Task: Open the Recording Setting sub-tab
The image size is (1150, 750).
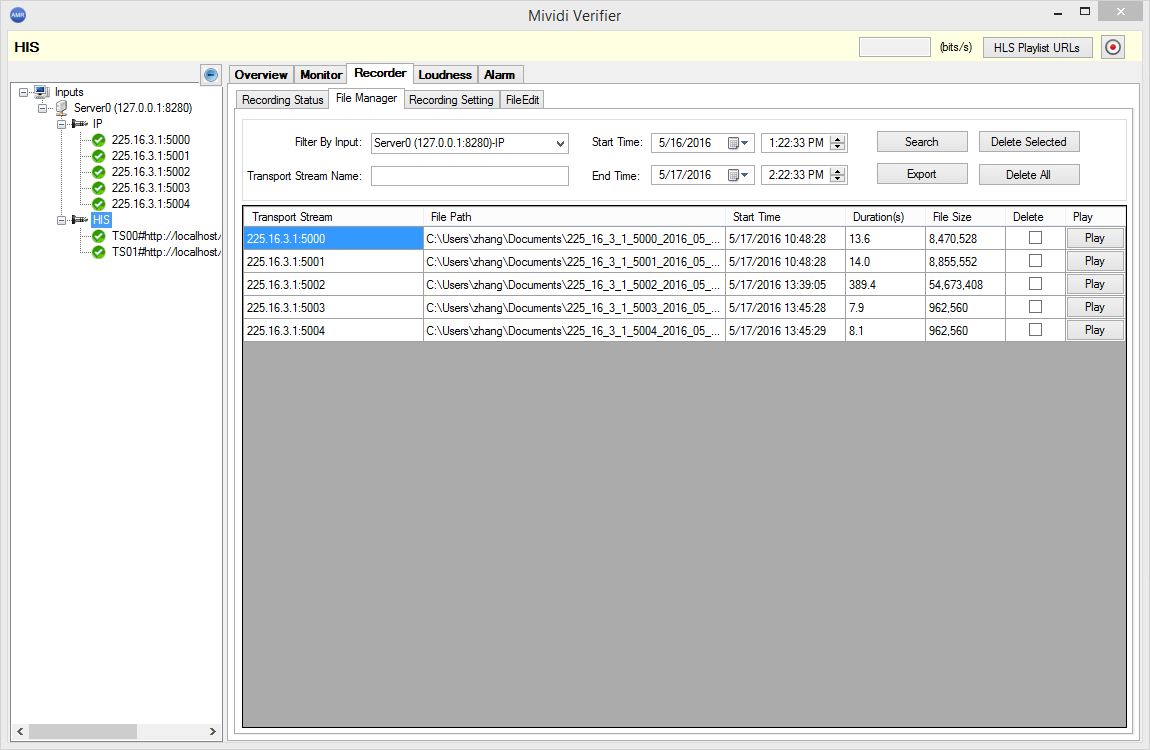Action: 451,100
